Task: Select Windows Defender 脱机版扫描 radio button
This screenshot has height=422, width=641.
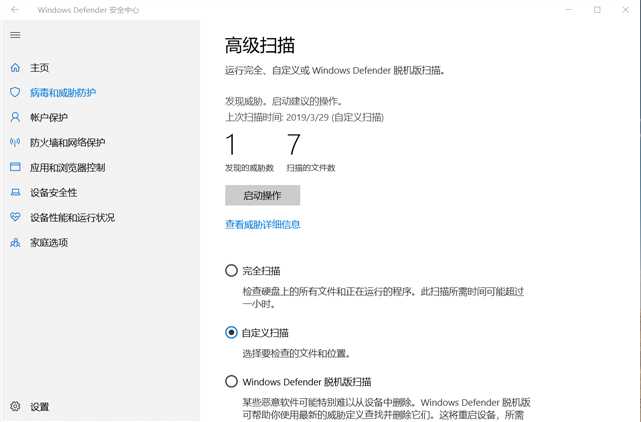Action: click(x=231, y=382)
